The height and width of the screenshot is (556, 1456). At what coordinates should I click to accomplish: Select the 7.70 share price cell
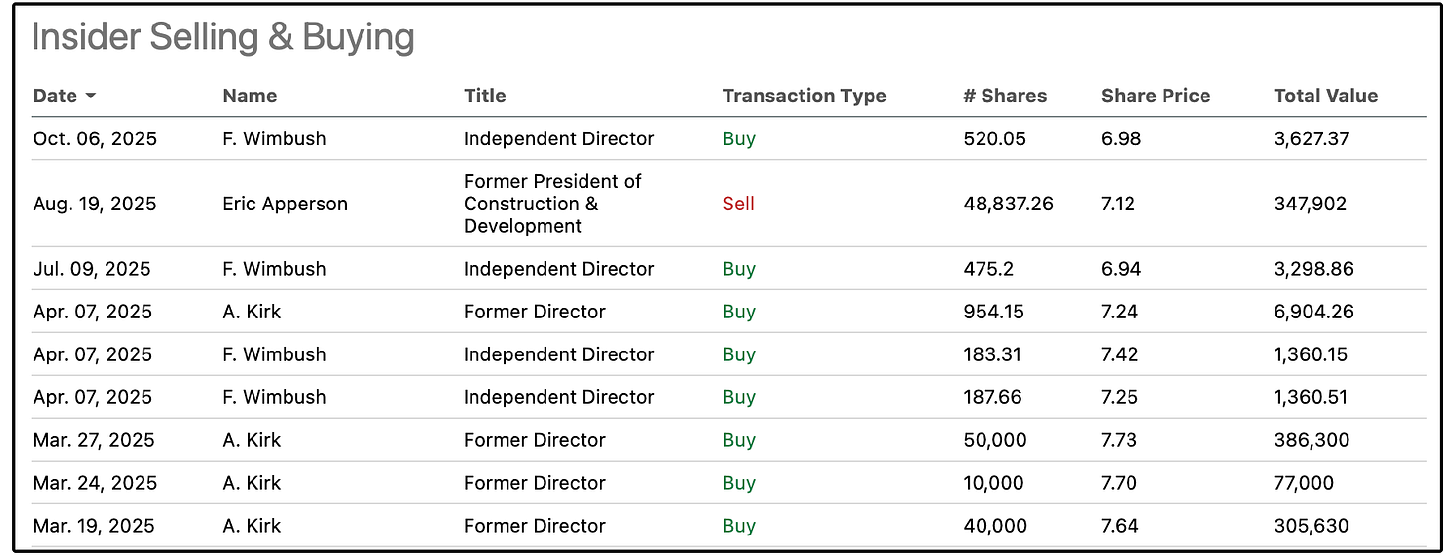(1120, 483)
